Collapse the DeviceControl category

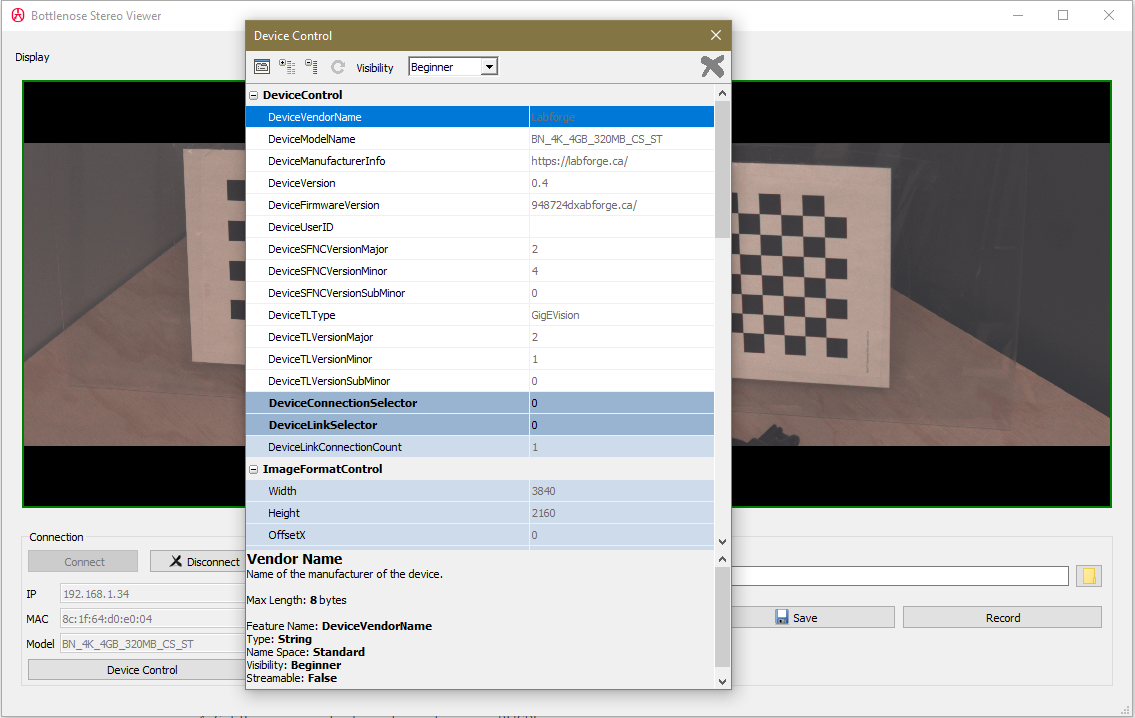pyautogui.click(x=253, y=95)
